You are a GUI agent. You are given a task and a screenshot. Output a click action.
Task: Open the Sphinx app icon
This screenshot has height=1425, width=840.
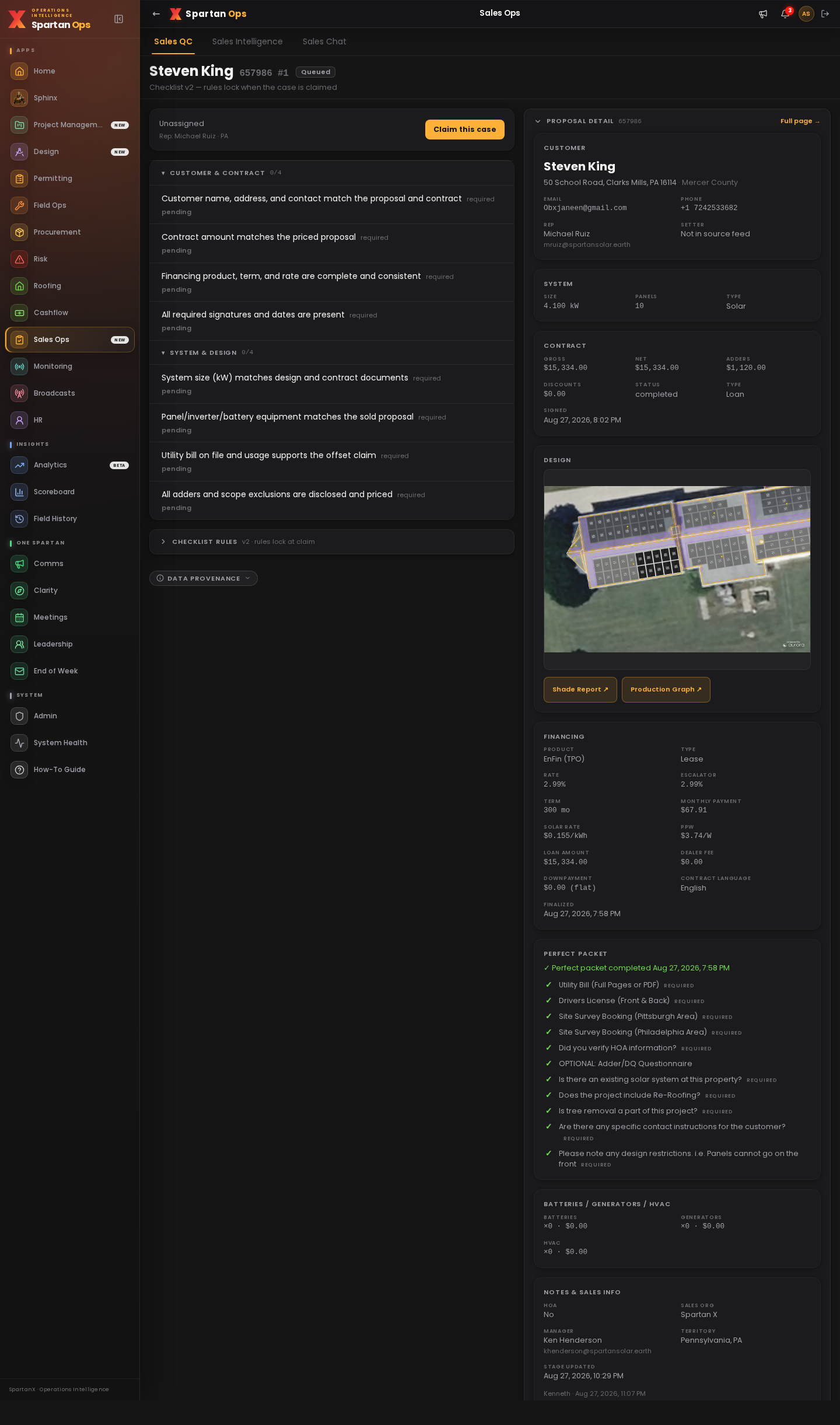[x=19, y=98]
